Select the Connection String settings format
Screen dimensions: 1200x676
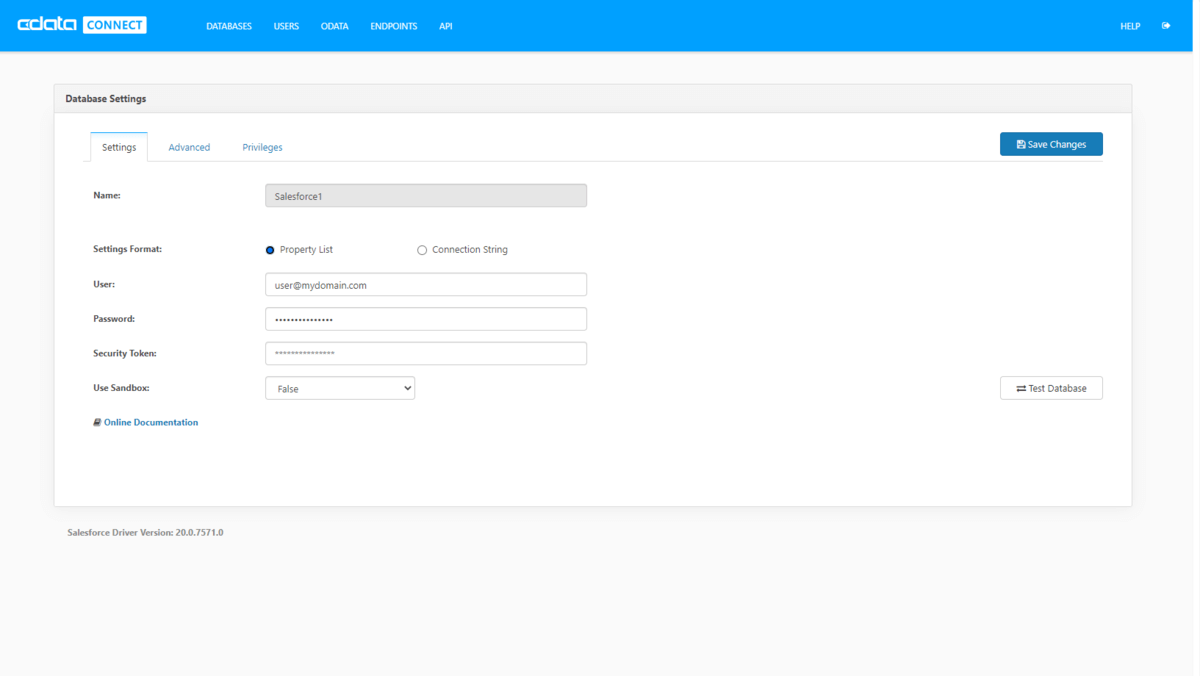coord(422,250)
